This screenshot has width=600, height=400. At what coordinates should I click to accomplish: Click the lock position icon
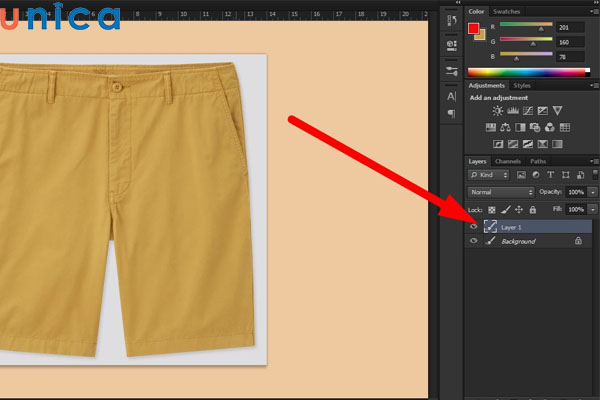tap(520, 209)
